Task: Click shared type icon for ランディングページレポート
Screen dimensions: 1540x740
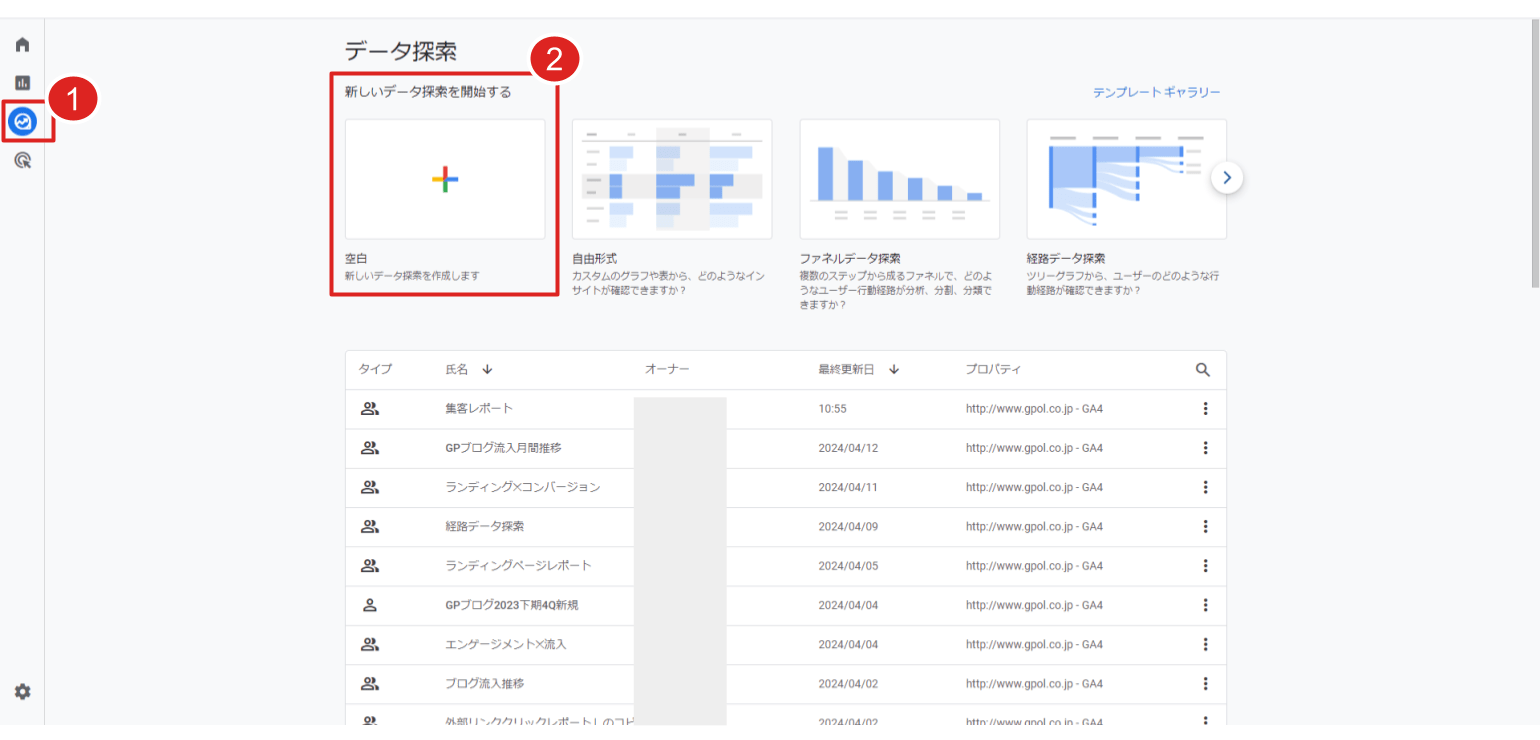Action: point(370,566)
